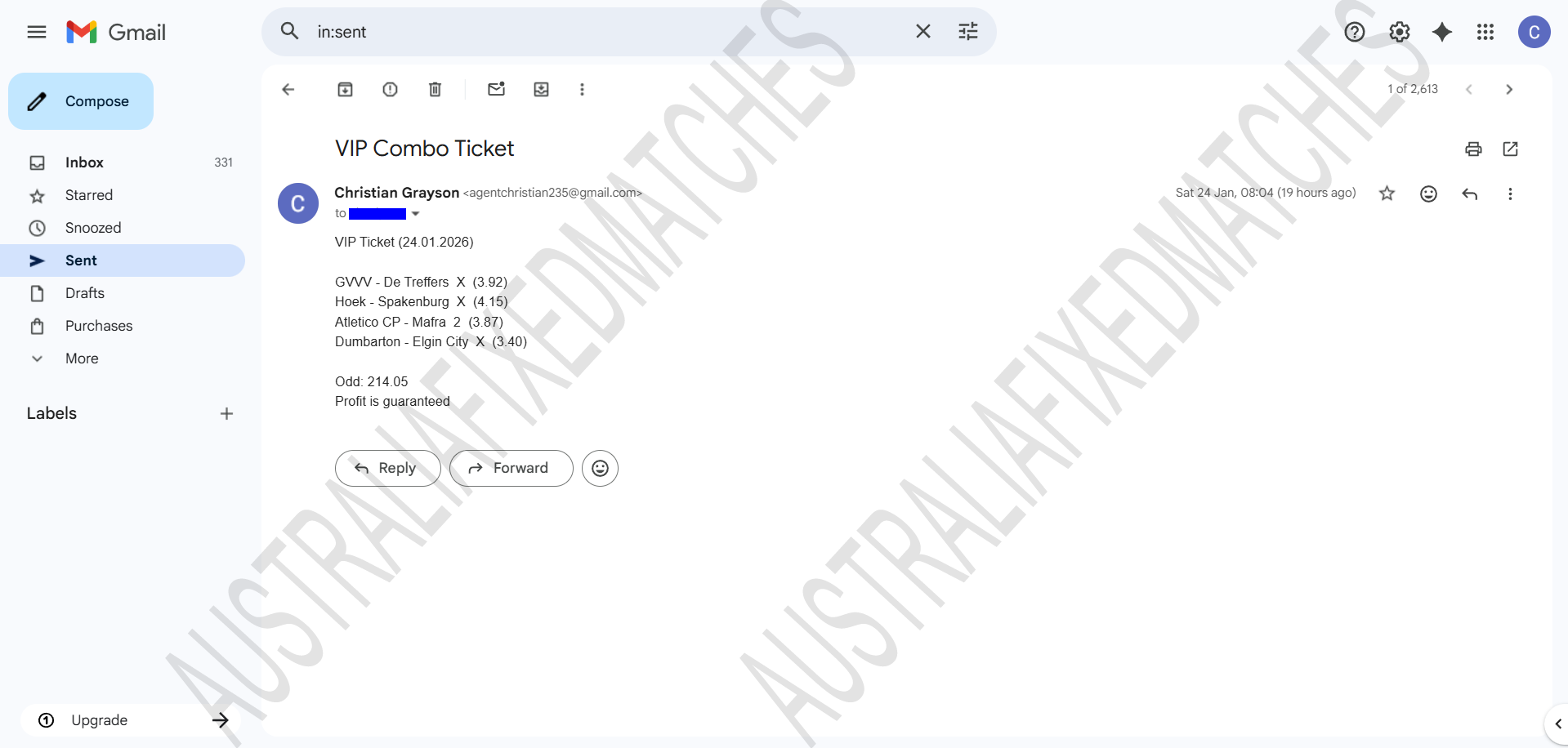This screenshot has height=748, width=1568.
Task: Show the side panel arrow
Action: point(1557,724)
